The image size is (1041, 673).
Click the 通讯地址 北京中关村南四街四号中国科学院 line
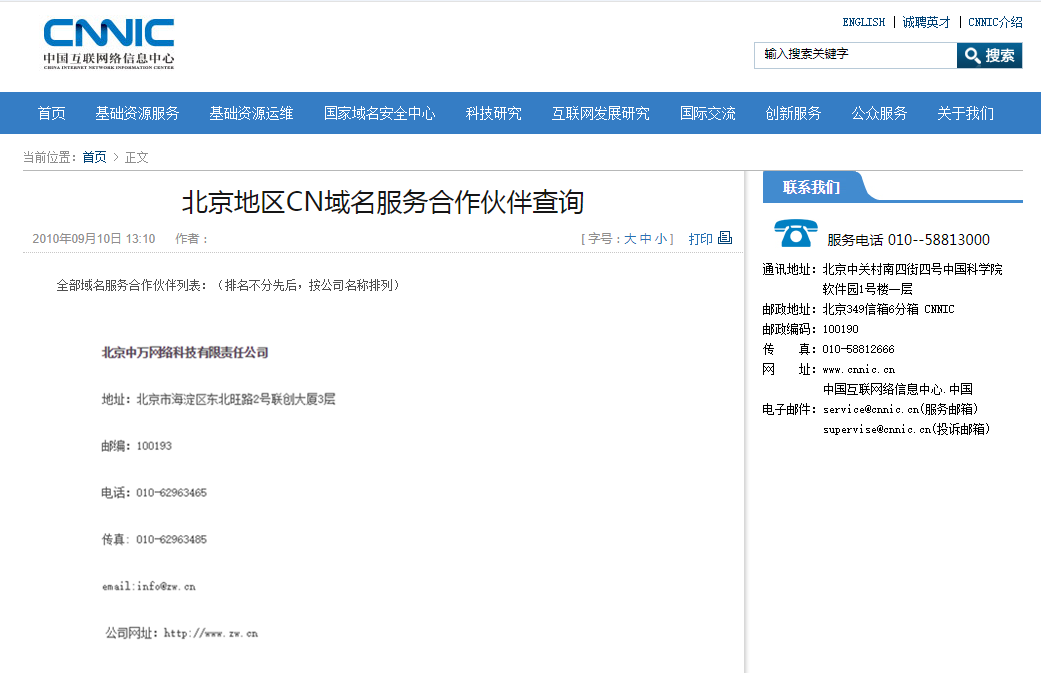(x=882, y=269)
